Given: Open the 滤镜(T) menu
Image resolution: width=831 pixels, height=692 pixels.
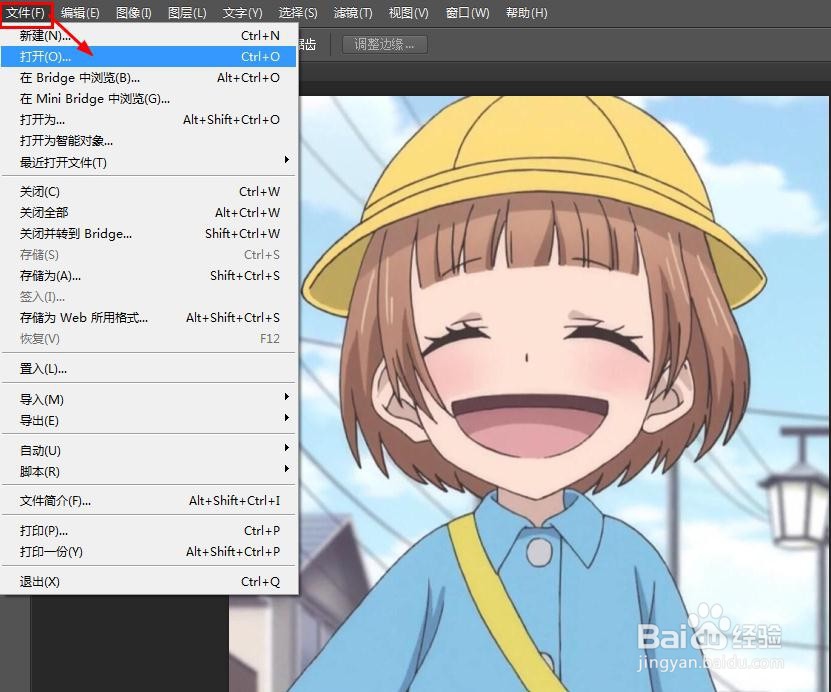Looking at the screenshot, I should (x=353, y=12).
